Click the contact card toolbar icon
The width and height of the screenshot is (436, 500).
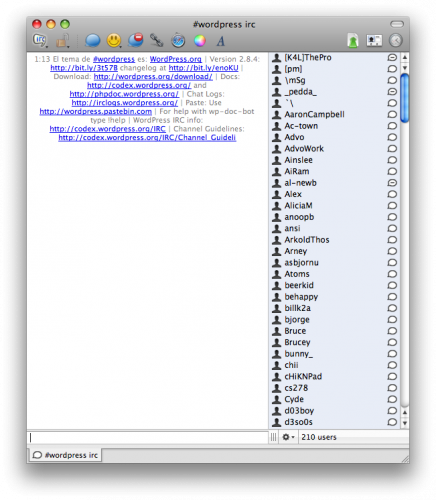374,40
